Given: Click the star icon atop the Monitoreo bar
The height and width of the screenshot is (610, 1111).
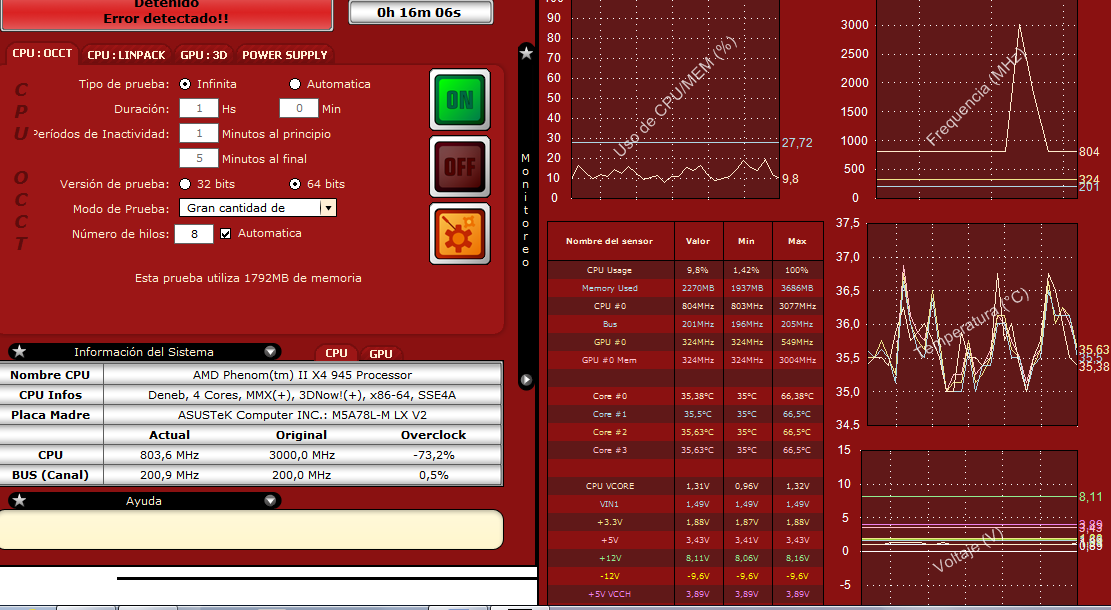Looking at the screenshot, I should tap(526, 52).
